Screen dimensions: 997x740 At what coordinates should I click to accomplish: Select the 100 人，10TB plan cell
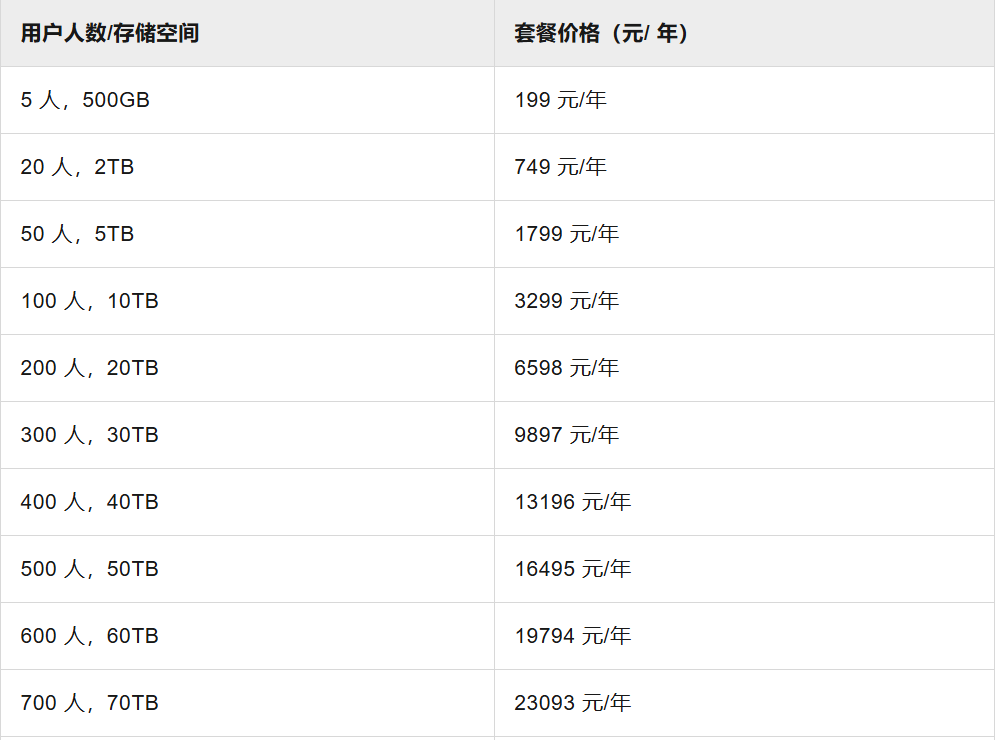pyautogui.click(x=89, y=301)
